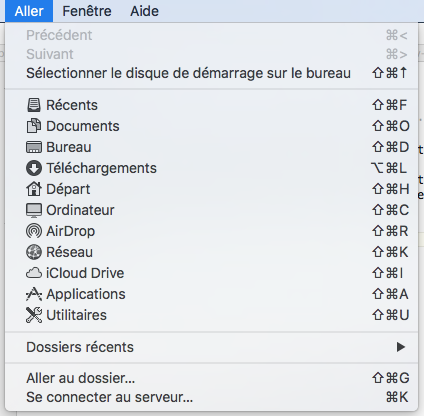The image size is (424, 416).
Task: Close the highlighted Aller menu
Action: coord(29,11)
